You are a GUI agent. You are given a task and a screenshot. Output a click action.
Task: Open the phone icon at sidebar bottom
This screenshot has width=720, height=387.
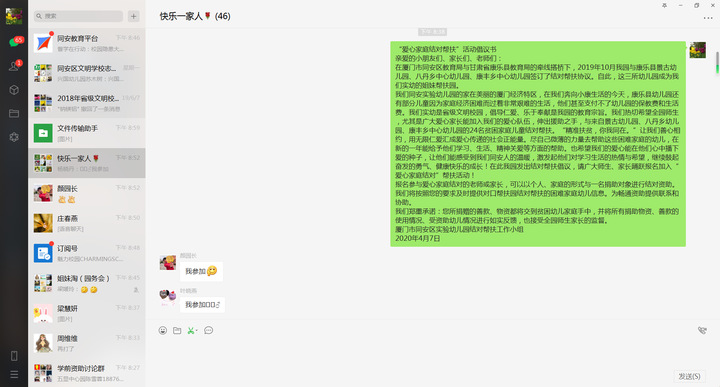(x=14, y=356)
